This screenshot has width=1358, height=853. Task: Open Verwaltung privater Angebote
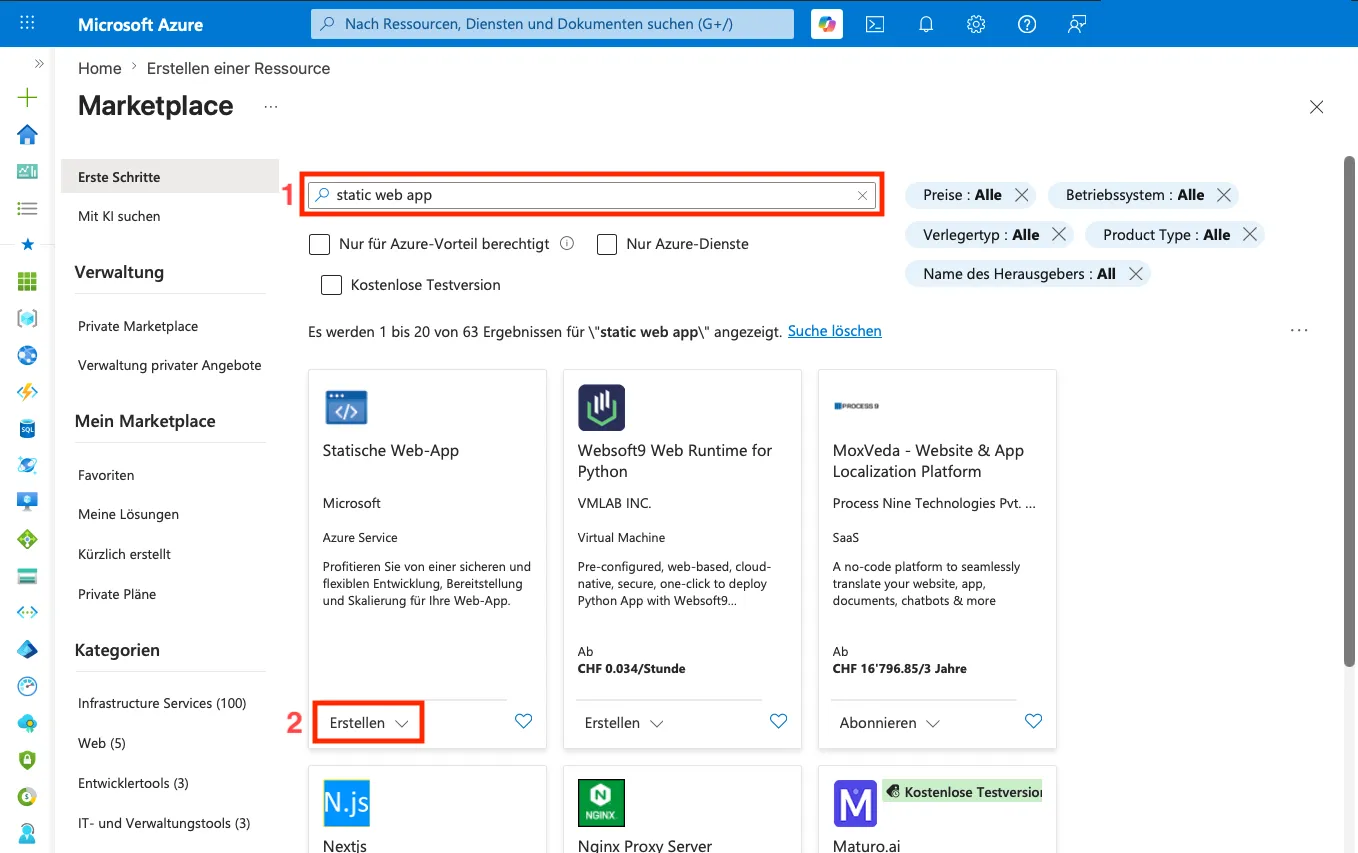170,365
